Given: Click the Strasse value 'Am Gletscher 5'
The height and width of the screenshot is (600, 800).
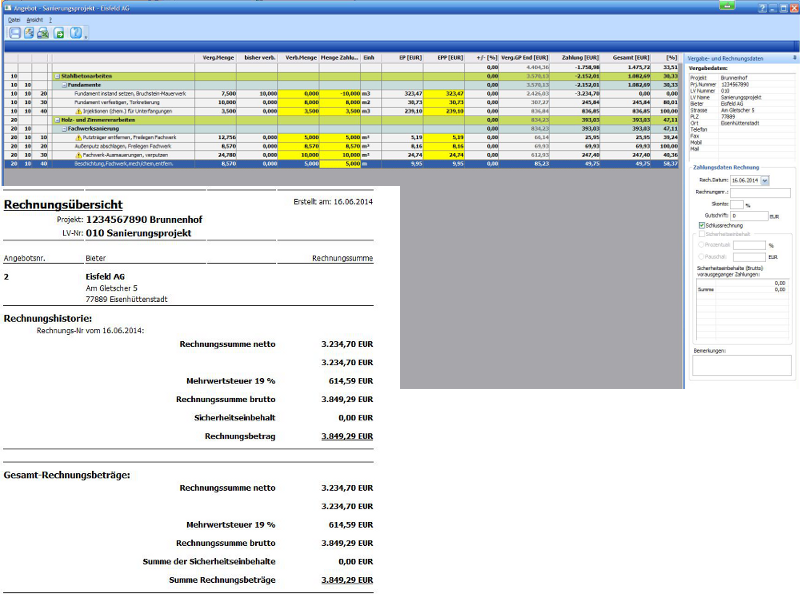Looking at the screenshot, I should pyautogui.click(x=737, y=110).
